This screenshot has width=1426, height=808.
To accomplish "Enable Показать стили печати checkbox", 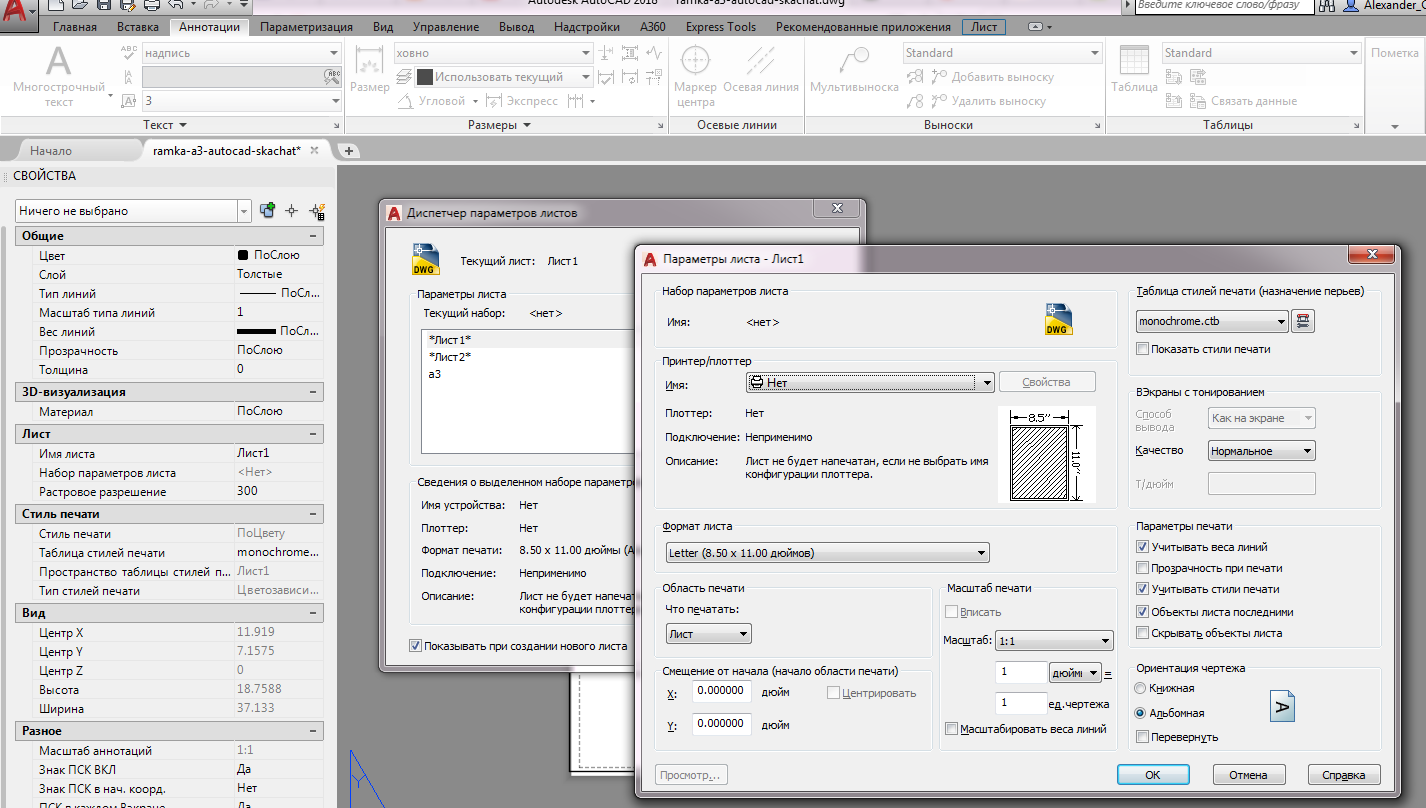I will [1143, 349].
